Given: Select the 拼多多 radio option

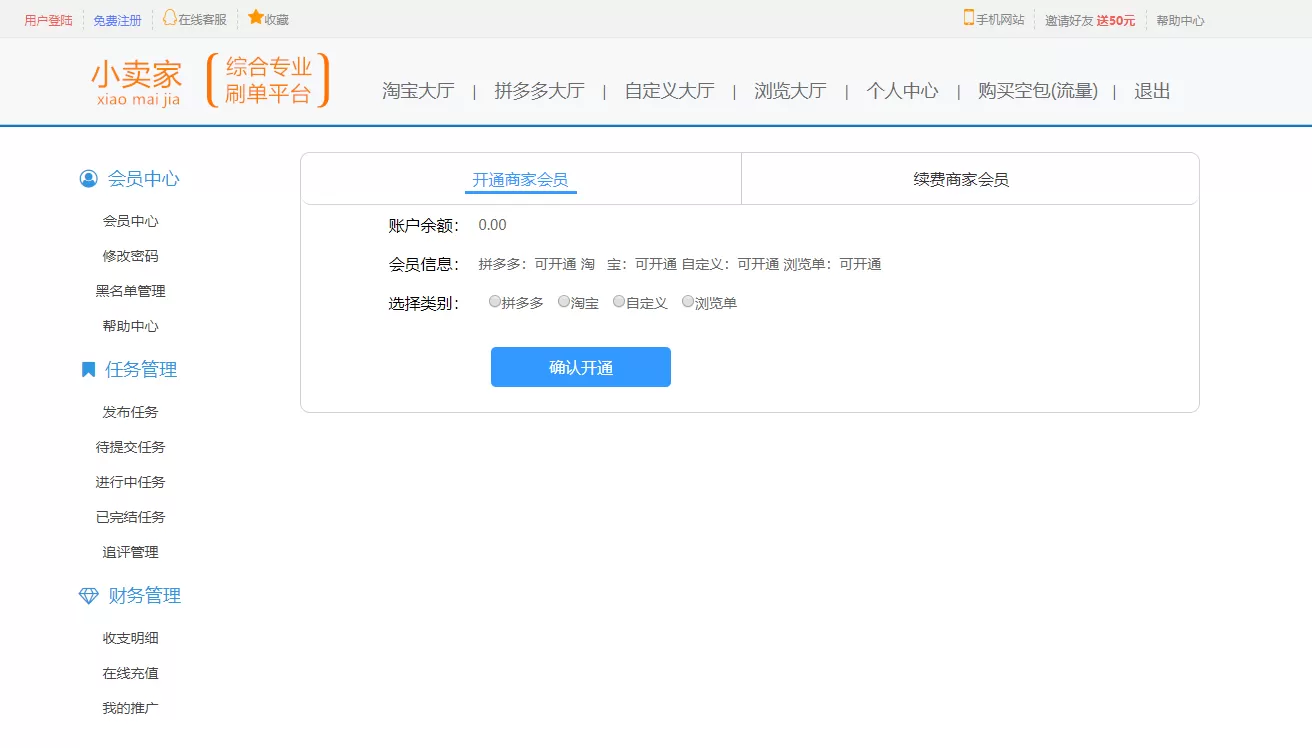Looking at the screenshot, I should [495, 301].
